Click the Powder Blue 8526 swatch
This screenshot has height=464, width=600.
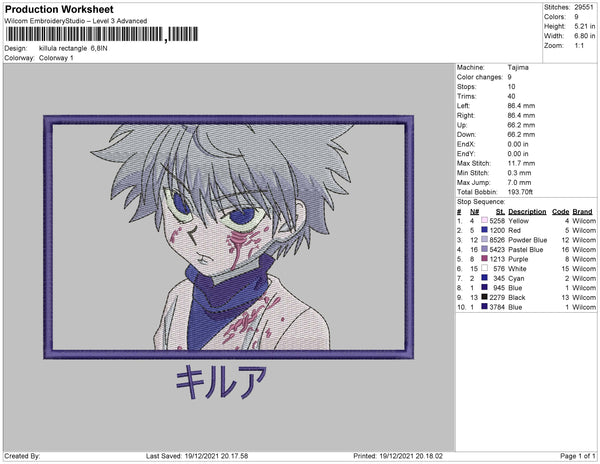point(484,239)
